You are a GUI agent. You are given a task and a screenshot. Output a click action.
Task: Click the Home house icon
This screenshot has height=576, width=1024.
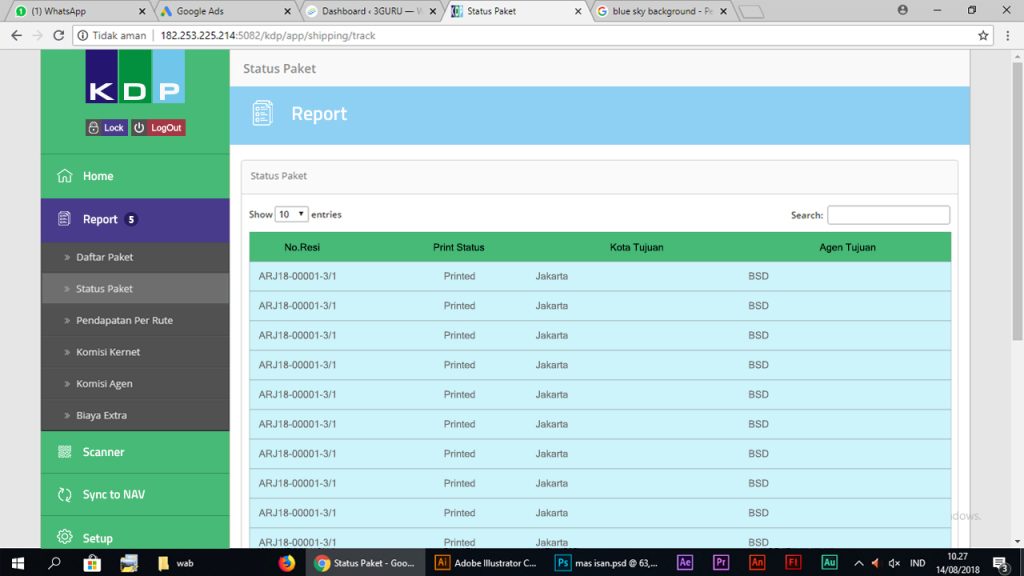(64, 176)
